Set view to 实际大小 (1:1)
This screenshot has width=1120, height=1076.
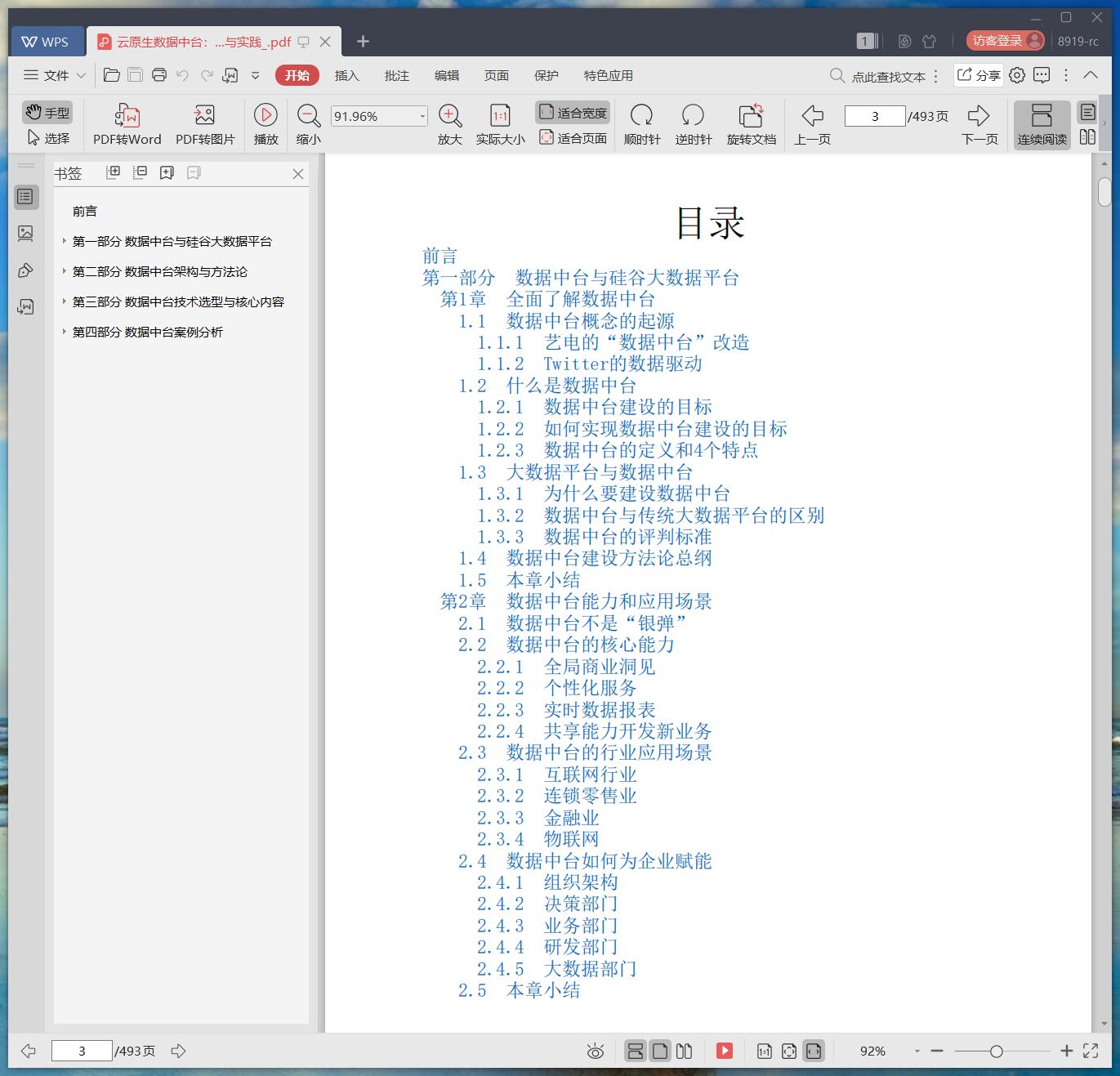pos(500,115)
